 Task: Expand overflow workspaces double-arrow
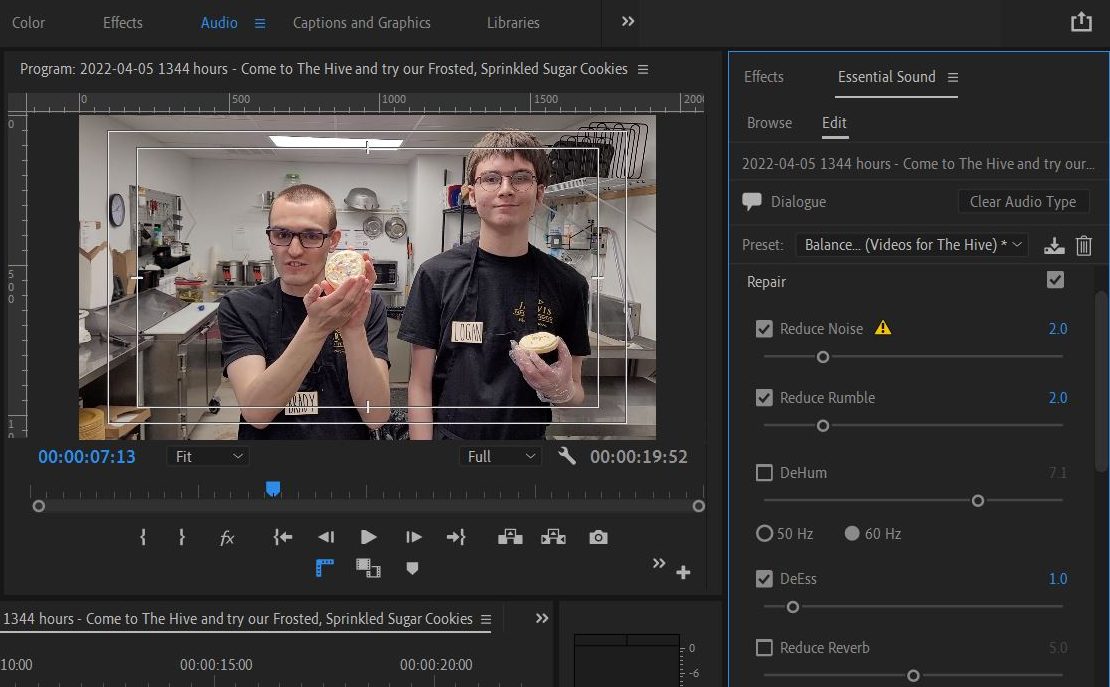click(x=628, y=21)
